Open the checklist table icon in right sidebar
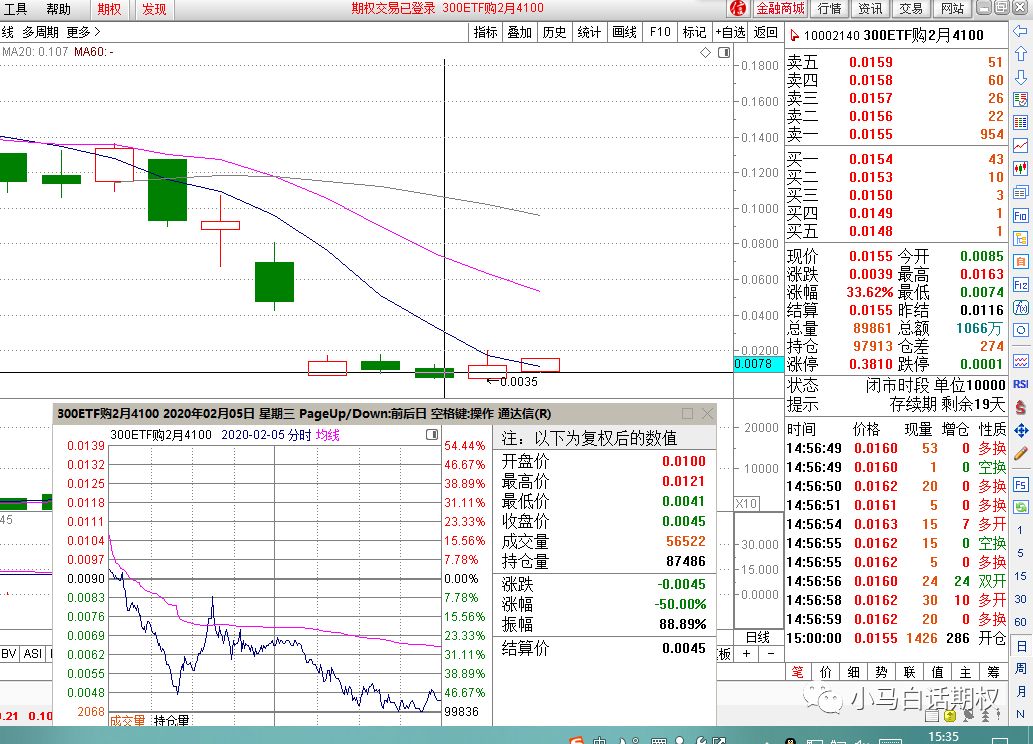 (x=1020, y=100)
